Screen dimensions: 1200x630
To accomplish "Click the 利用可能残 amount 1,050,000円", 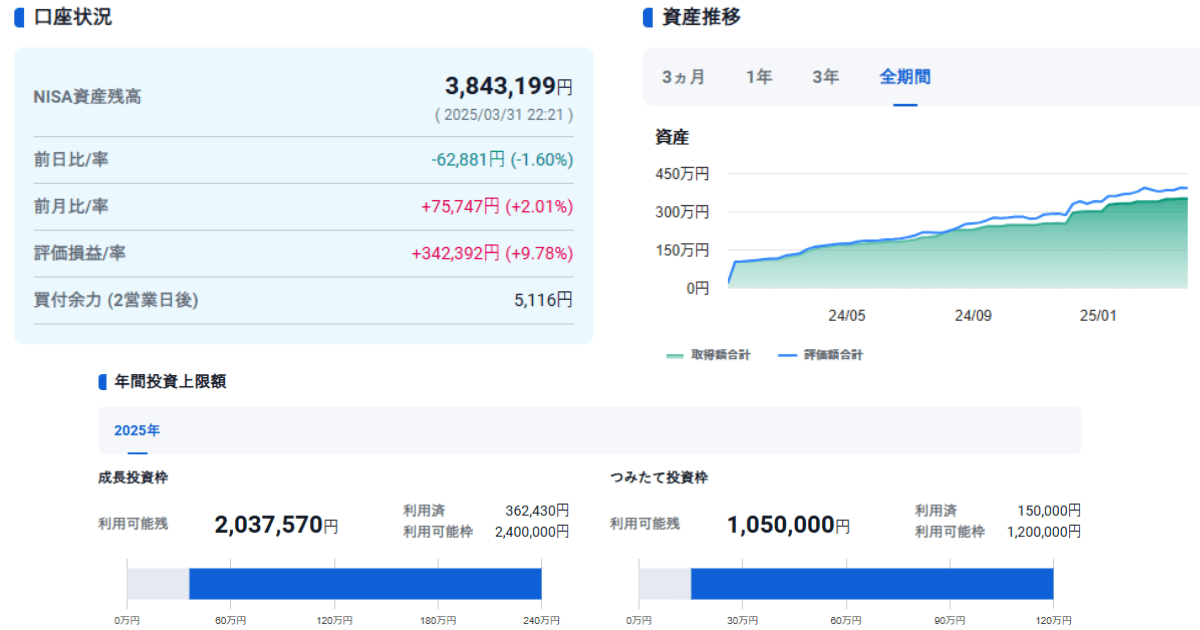I will [x=788, y=525].
